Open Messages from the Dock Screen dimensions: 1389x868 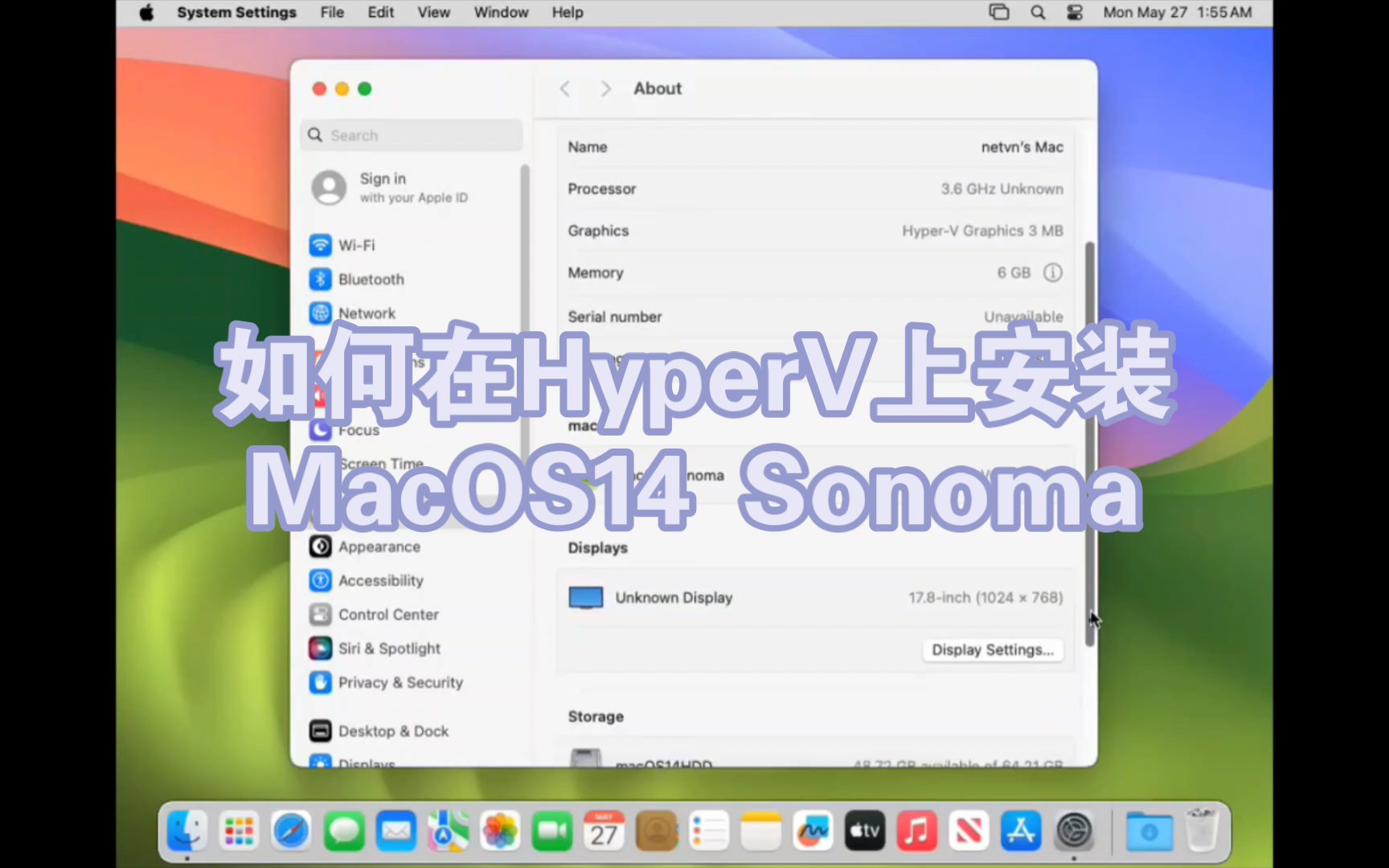(343, 831)
